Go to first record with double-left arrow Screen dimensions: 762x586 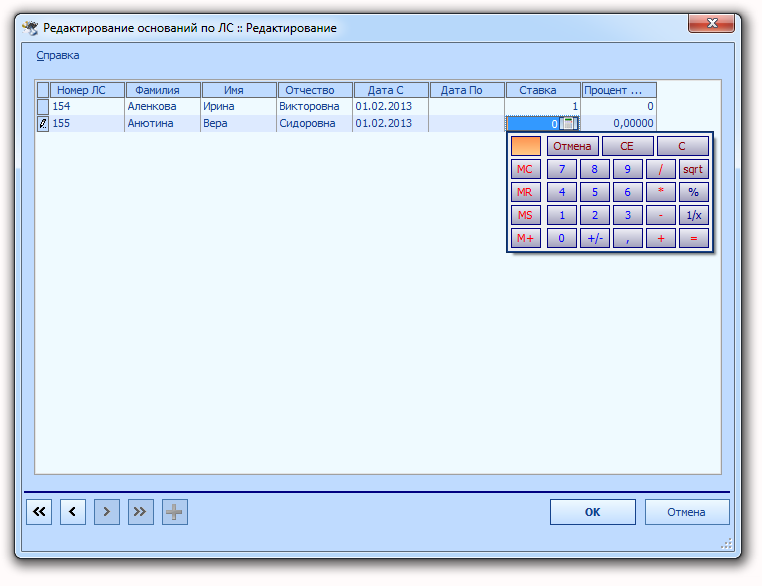pyautogui.click(x=39, y=512)
